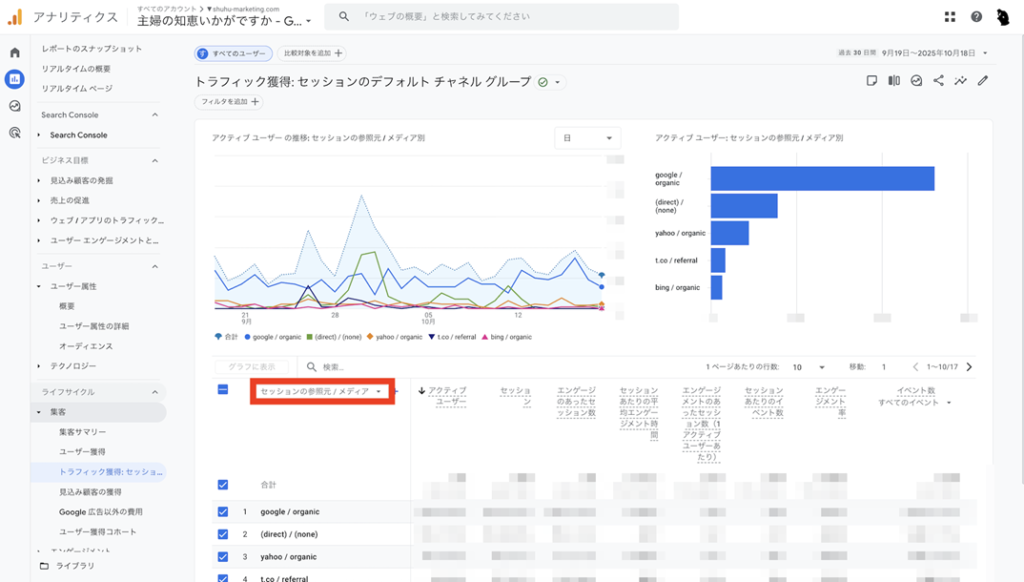This screenshot has height=582, width=1024.
Task: Click the help question mark icon
Action: (x=976, y=17)
